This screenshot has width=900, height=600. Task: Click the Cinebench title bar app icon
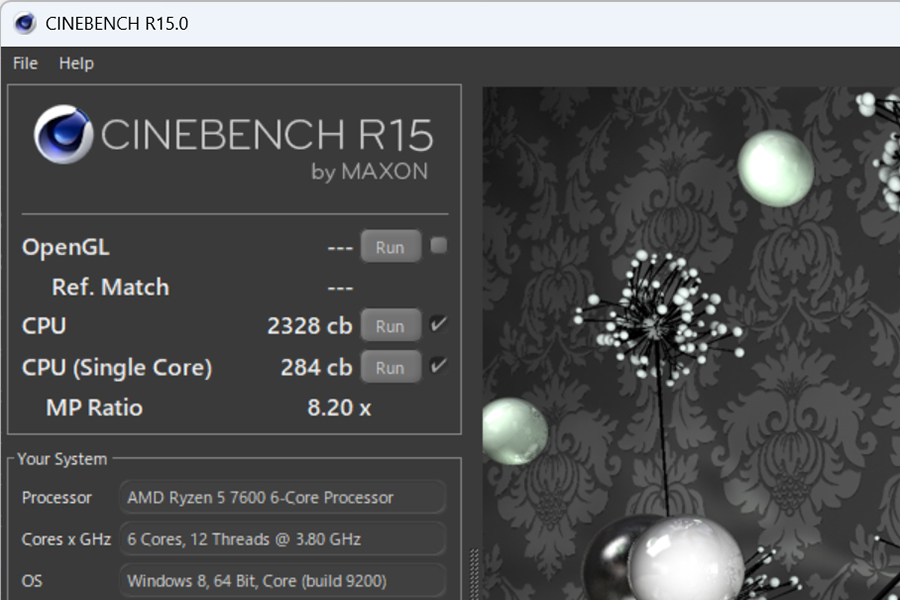coord(25,24)
